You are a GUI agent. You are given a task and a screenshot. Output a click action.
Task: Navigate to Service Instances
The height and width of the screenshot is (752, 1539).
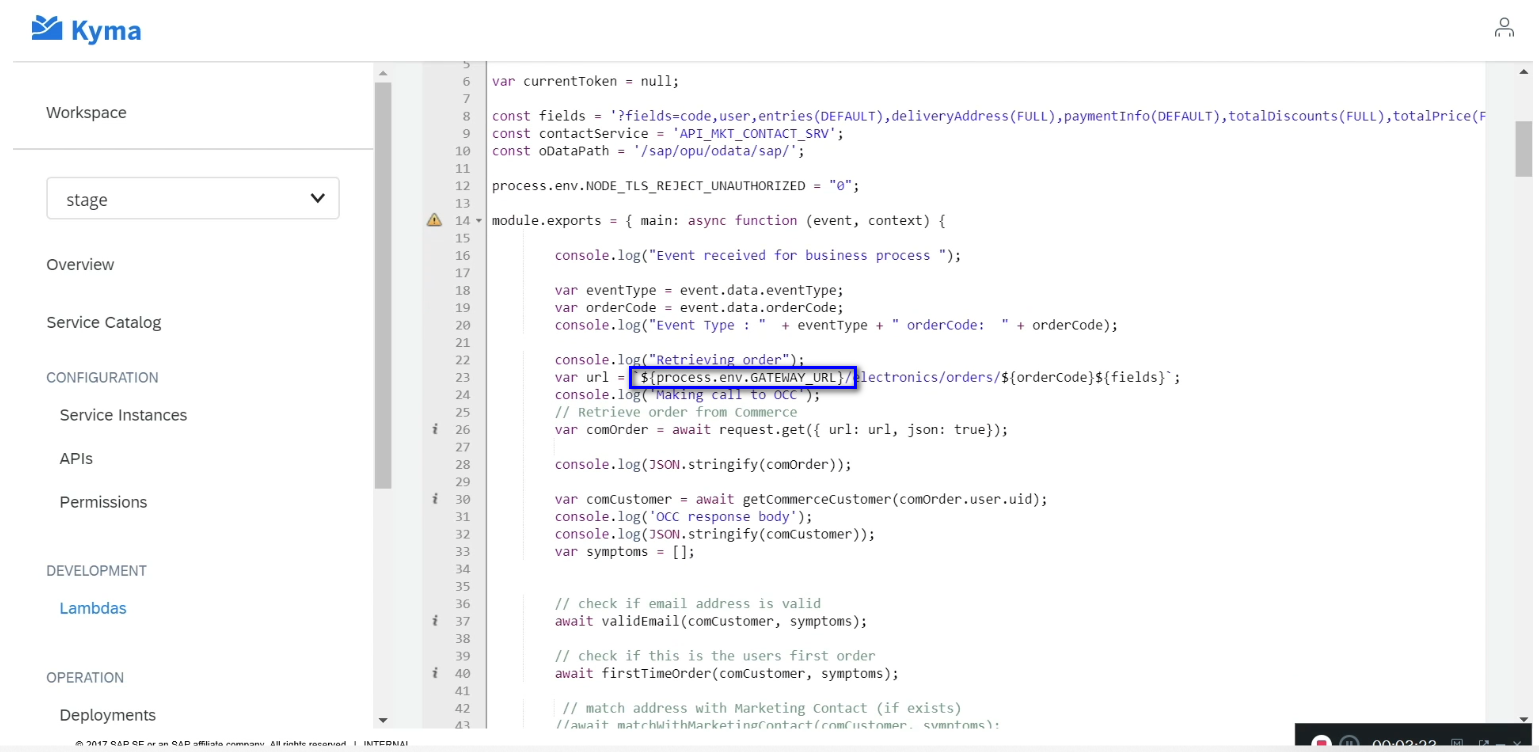point(123,415)
